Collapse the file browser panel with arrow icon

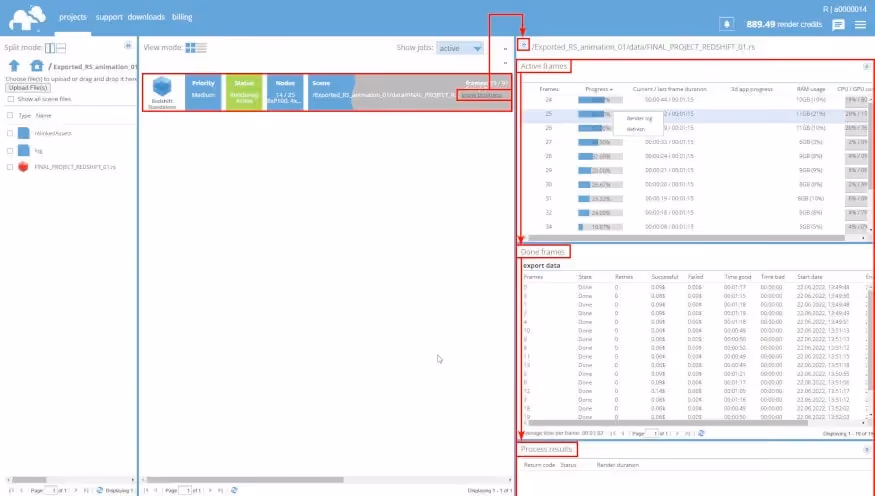point(128,45)
